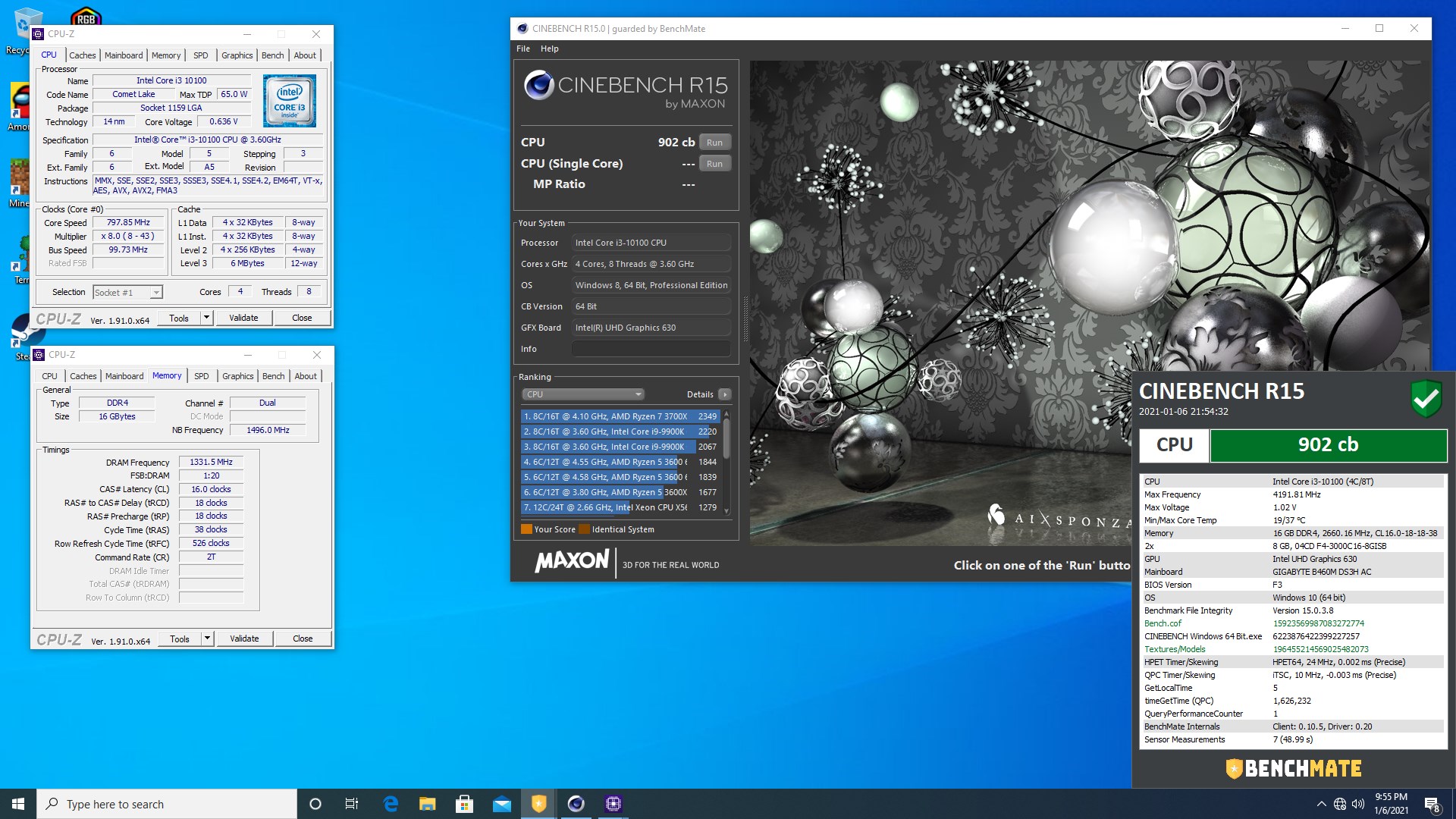Click the network globe tray icon
Screen dimensions: 1456x819
[1340, 804]
